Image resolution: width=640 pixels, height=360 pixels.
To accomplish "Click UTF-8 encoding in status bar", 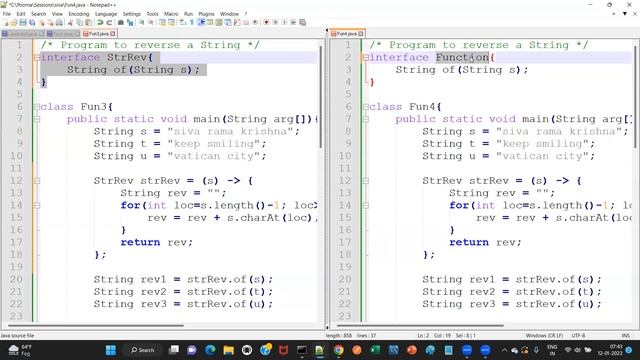I will (578, 336).
